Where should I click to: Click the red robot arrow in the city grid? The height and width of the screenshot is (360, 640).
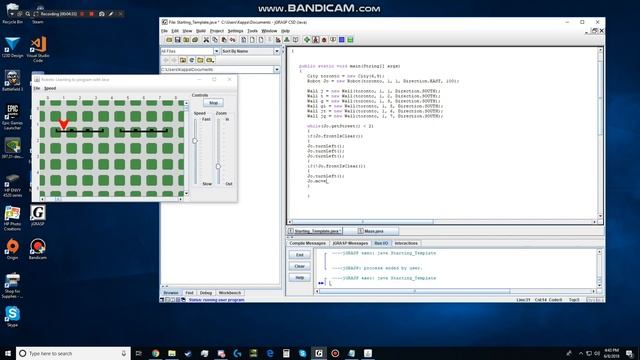63,124
